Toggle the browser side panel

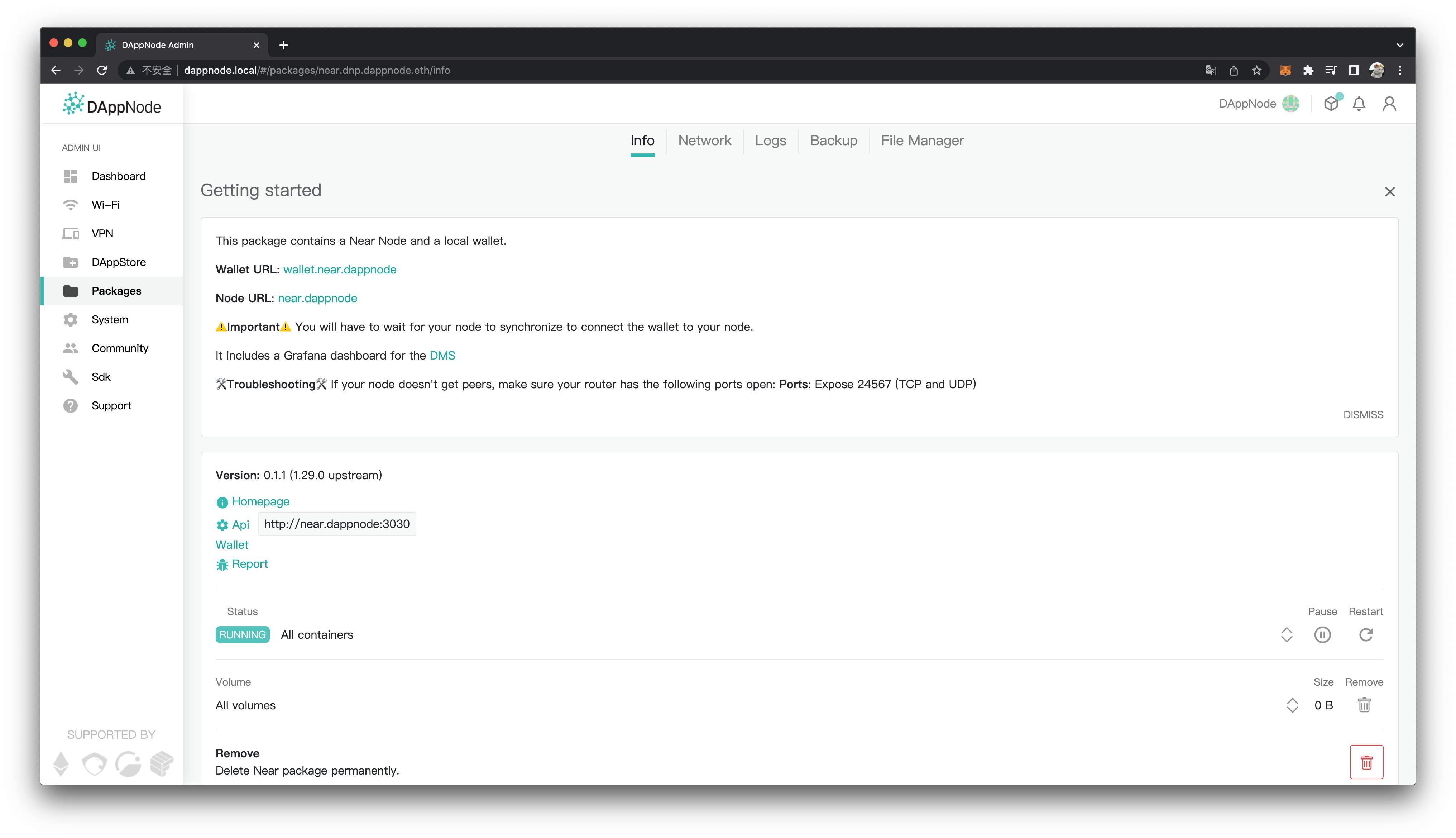tap(1354, 70)
